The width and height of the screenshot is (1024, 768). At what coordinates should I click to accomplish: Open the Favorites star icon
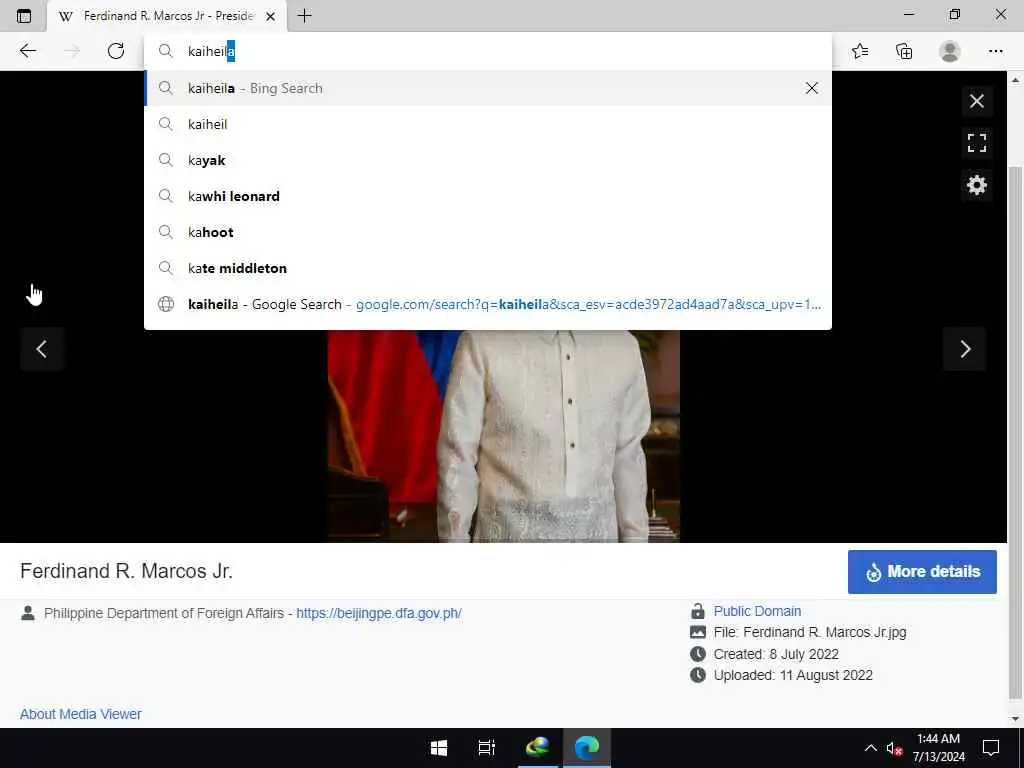860,51
